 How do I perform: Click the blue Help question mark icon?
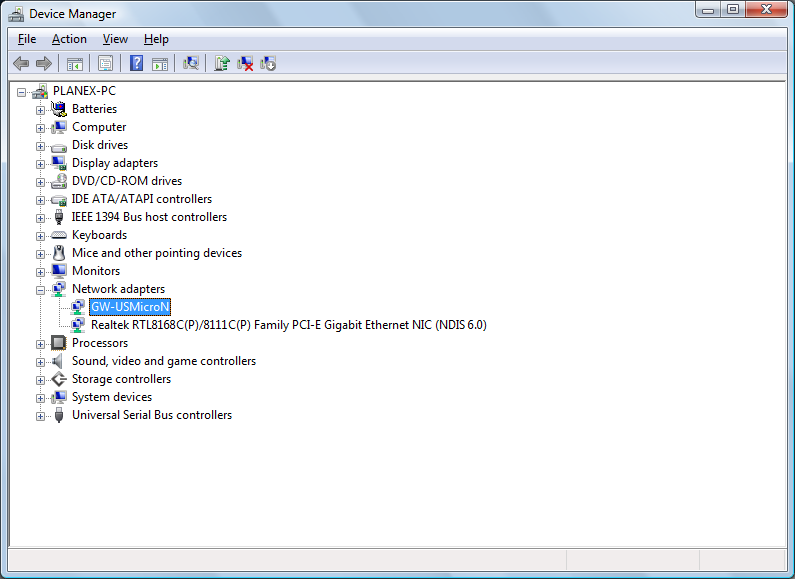(x=136, y=63)
